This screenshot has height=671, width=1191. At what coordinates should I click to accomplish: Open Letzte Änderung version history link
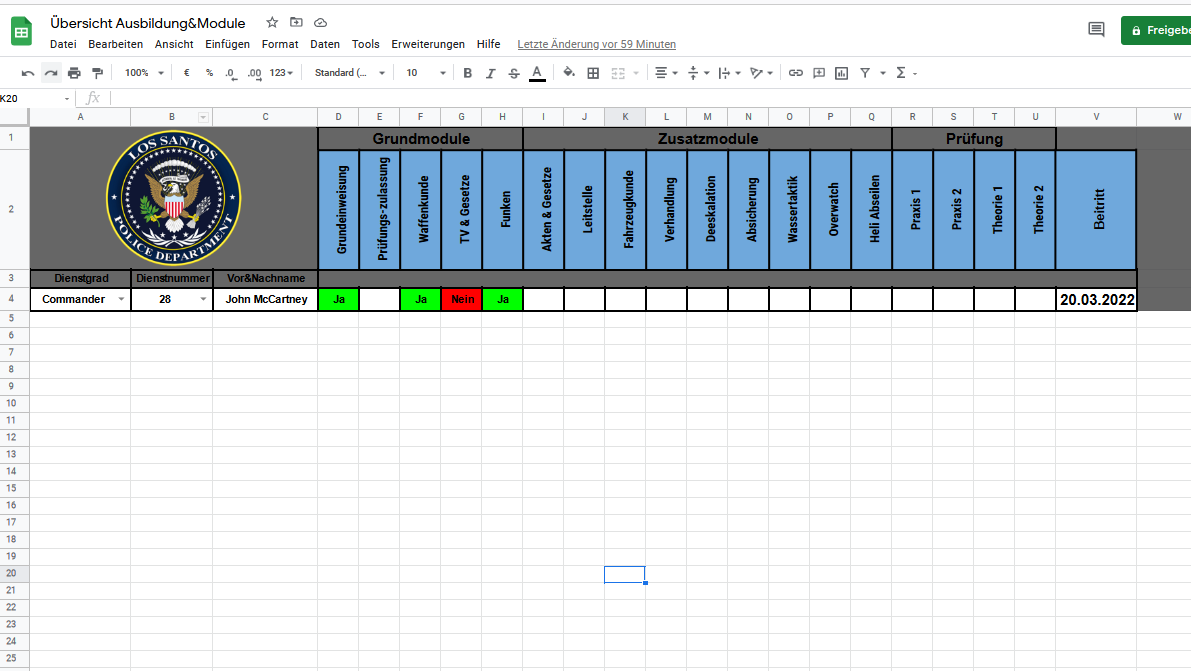(x=596, y=44)
